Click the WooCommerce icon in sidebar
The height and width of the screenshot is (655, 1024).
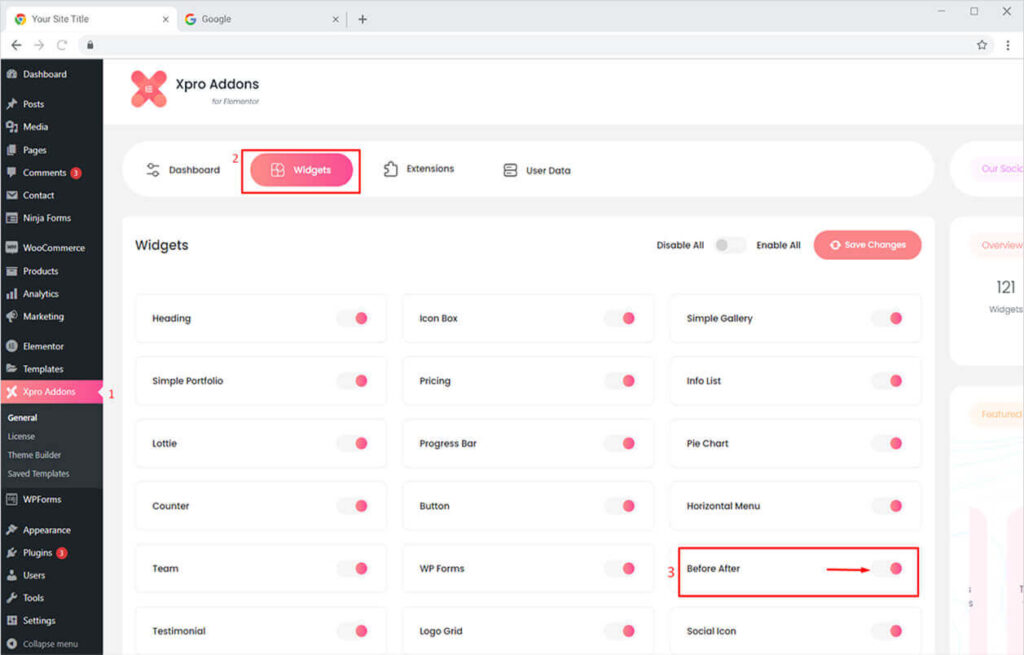click(12, 248)
